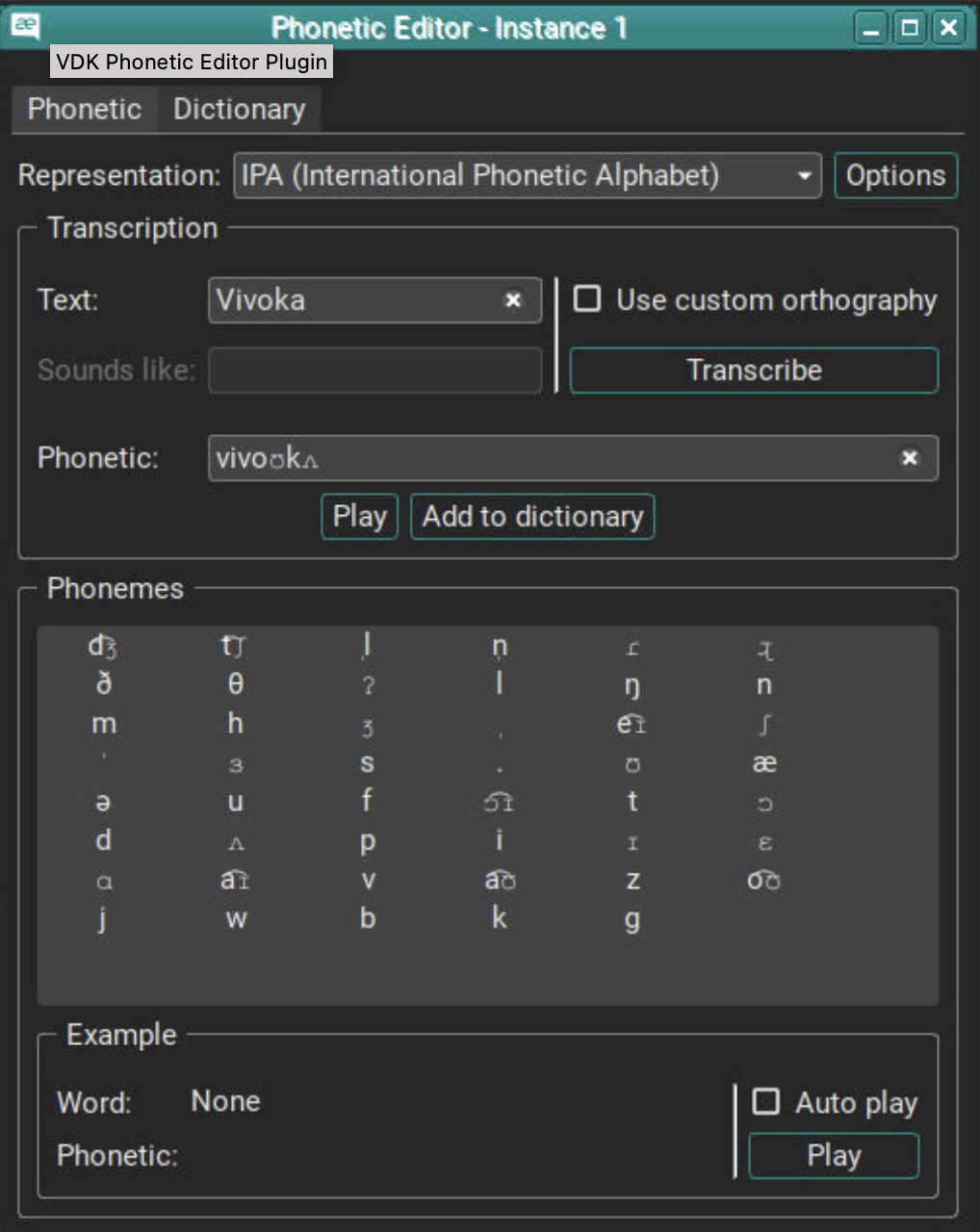Viewport: 980px width, 1232px height.
Task: Insert the æ phoneme
Action: coord(764,764)
